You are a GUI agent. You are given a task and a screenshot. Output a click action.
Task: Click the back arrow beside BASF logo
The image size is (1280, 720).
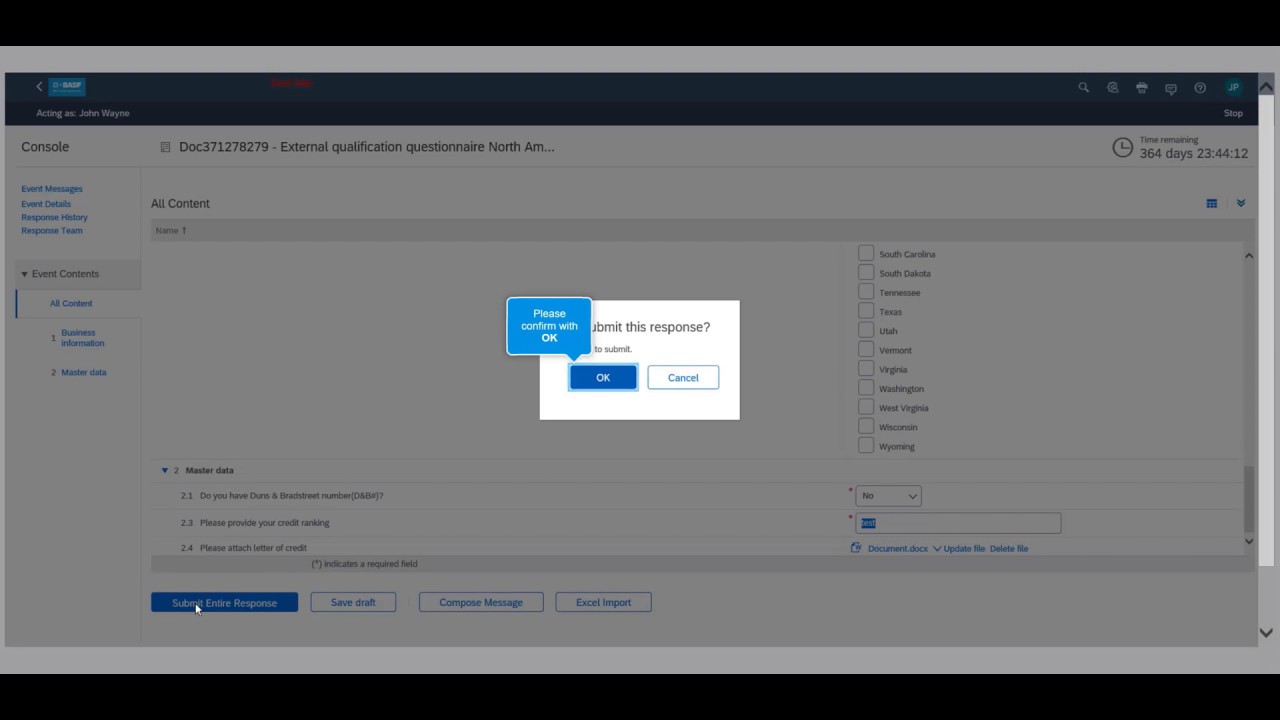point(40,87)
